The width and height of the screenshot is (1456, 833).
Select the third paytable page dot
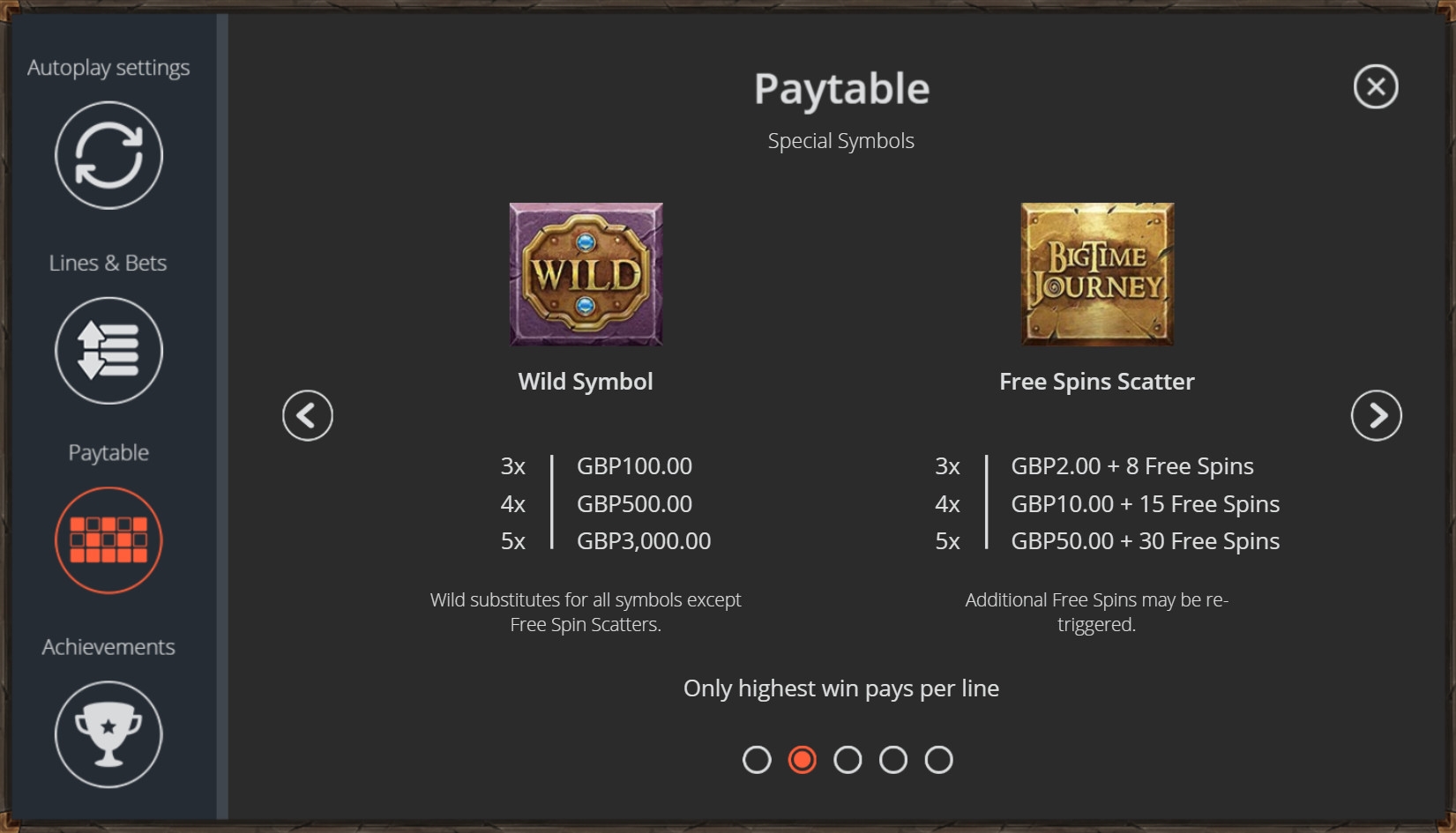point(847,760)
